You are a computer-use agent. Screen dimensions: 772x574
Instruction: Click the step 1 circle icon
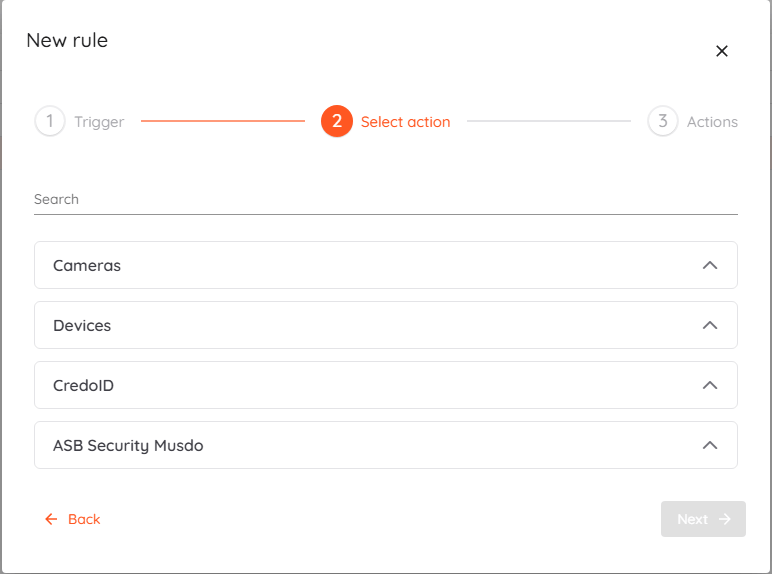(49, 122)
